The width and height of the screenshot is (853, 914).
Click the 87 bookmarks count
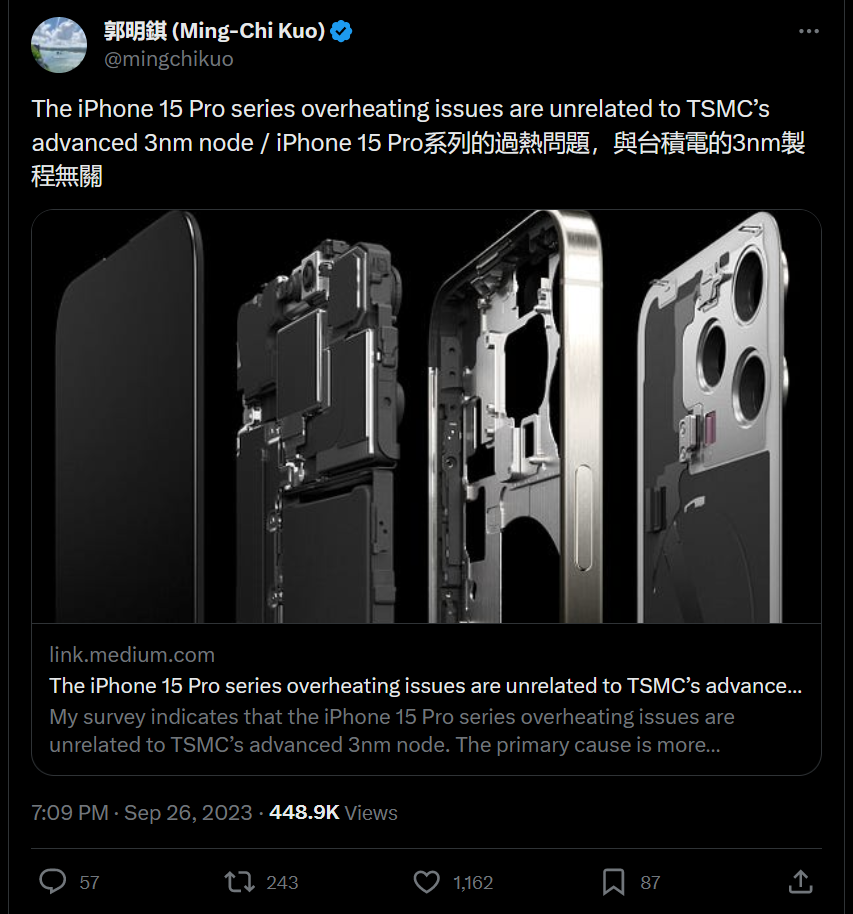click(x=650, y=882)
